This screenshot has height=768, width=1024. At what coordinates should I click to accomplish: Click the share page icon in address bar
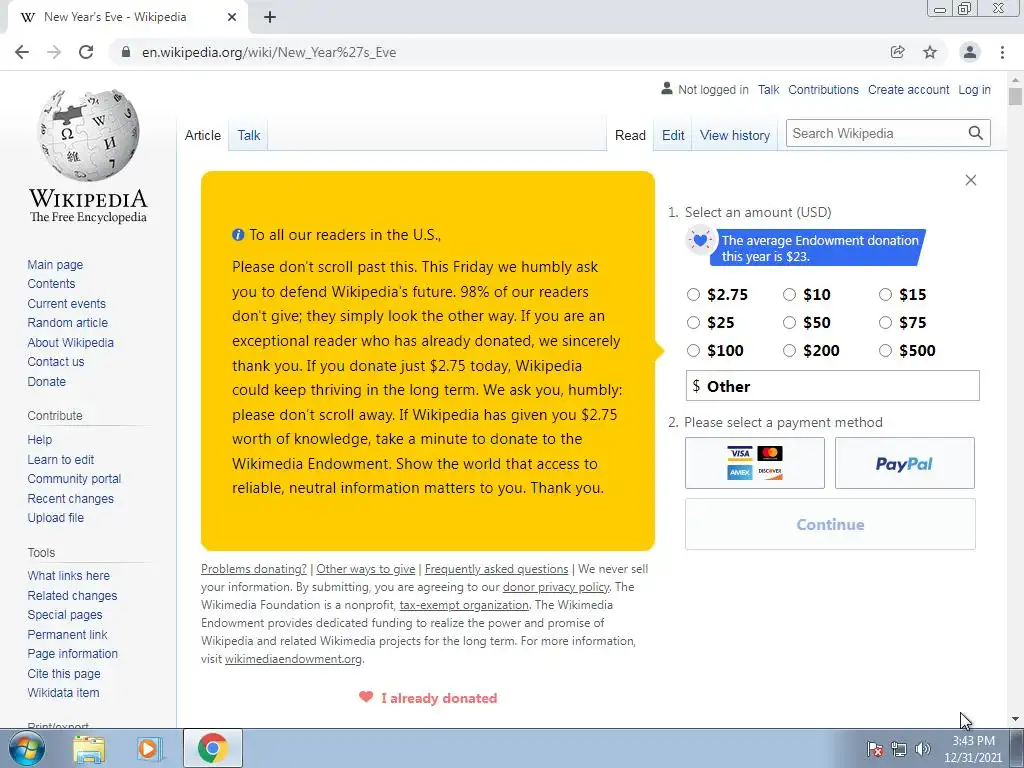pyautogui.click(x=897, y=52)
